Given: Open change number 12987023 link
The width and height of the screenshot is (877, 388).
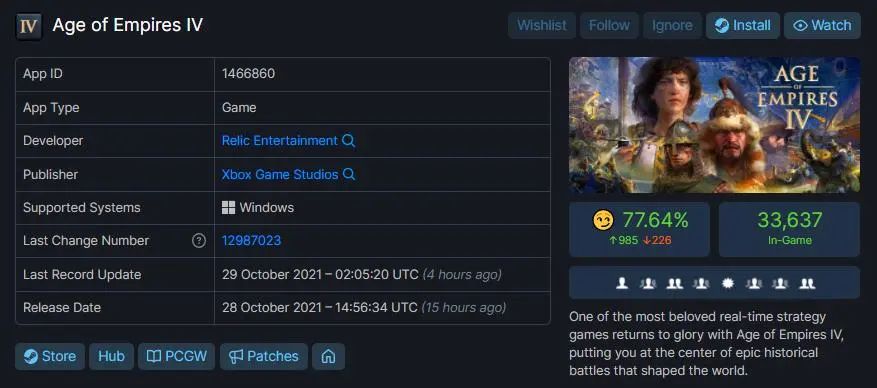Looking at the screenshot, I should pos(251,241).
